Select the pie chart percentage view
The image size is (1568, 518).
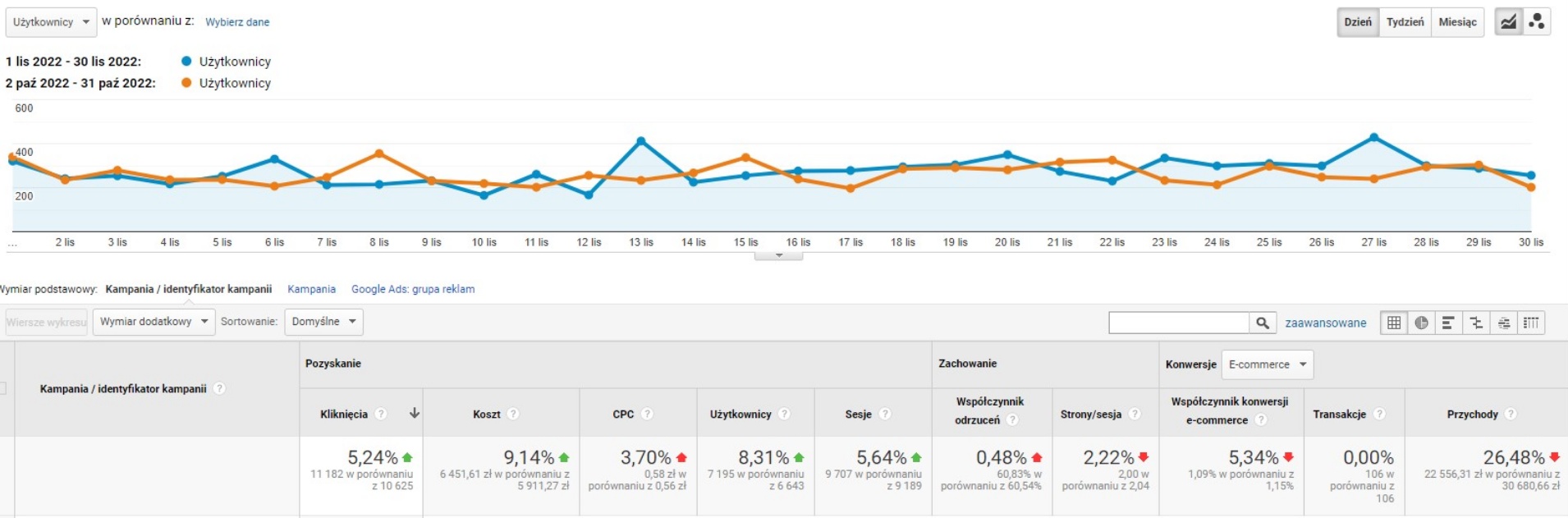[x=1421, y=323]
